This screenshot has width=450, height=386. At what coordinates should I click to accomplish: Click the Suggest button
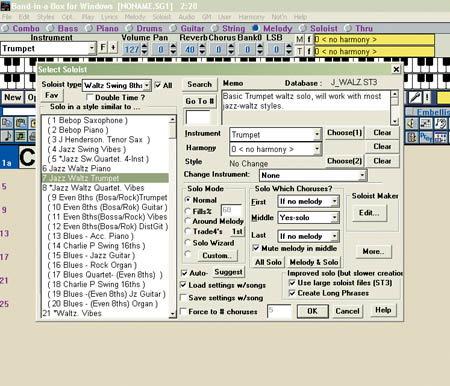(228, 272)
